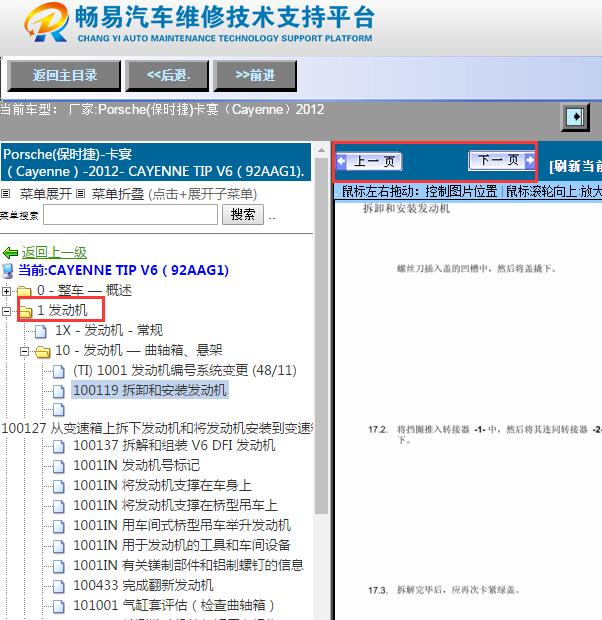Open 101001 气缸套评估（检查曲轴箱）
The width and height of the screenshot is (602, 620).
[174, 605]
